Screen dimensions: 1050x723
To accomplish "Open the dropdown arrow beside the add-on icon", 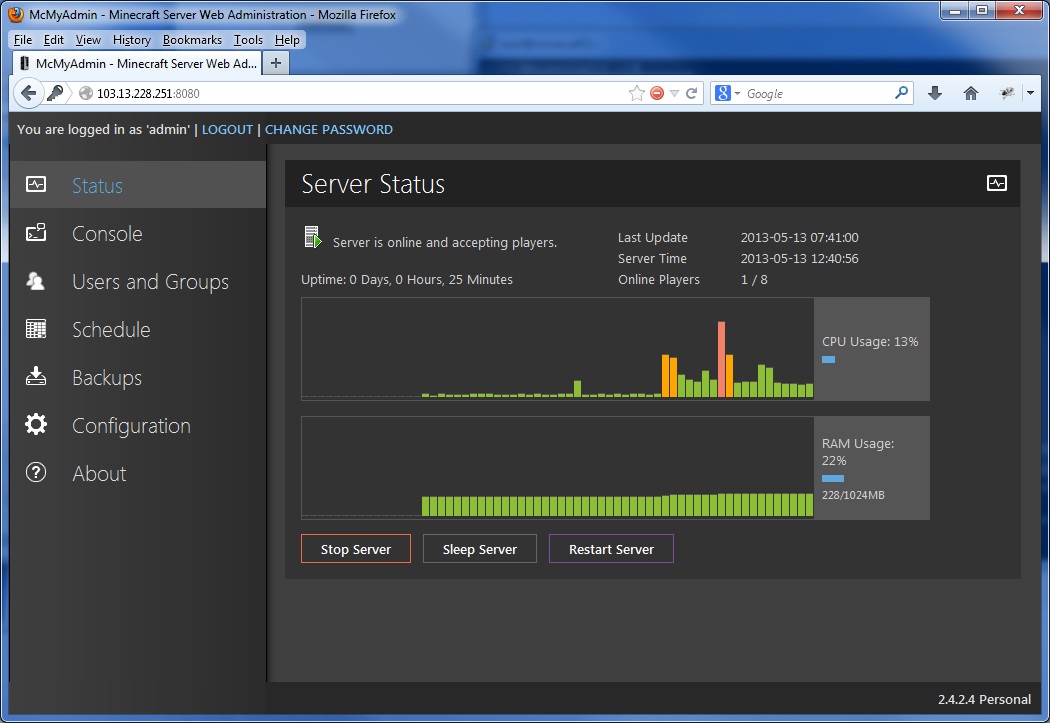I will [1031, 93].
